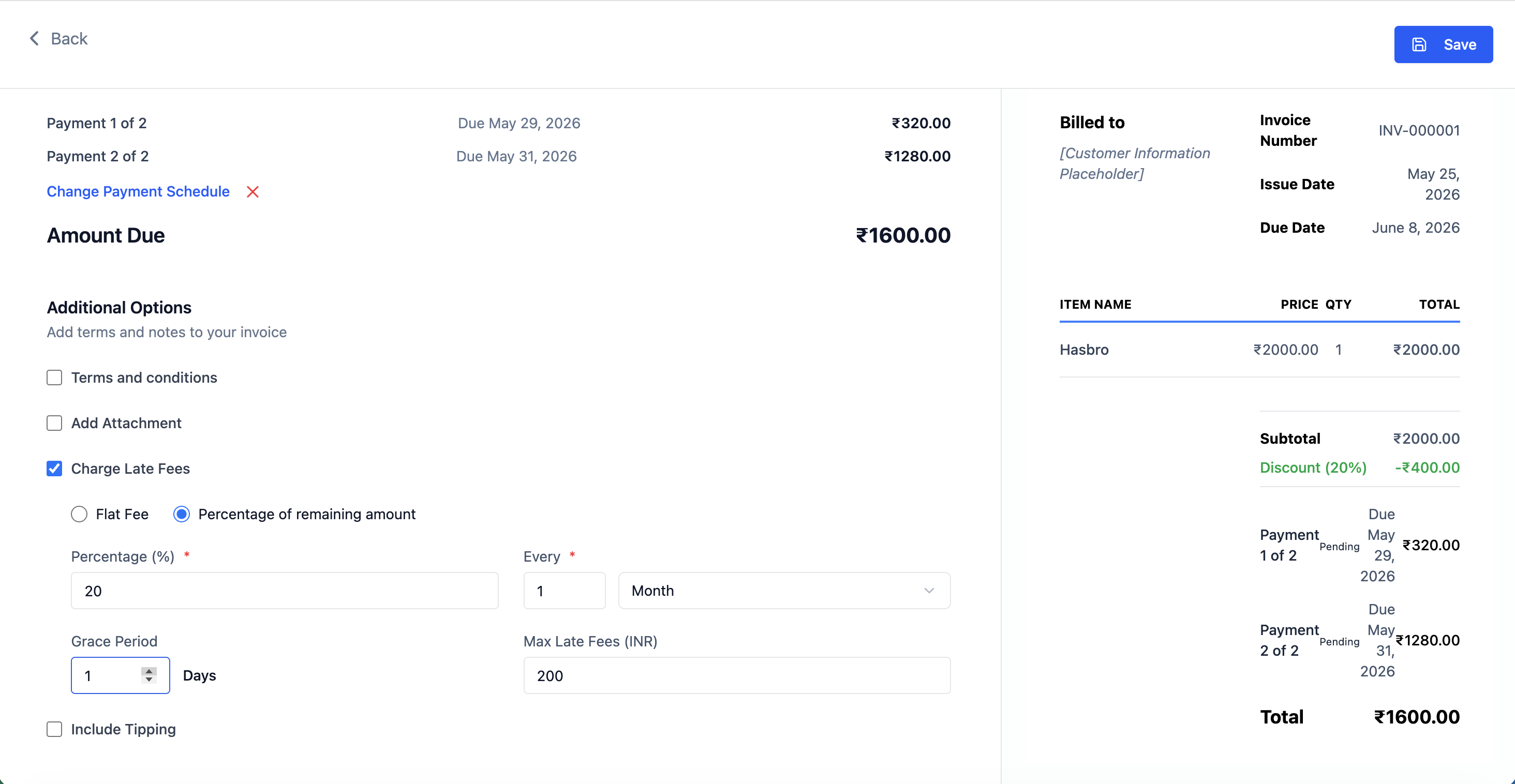The image size is (1515, 784).
Task: Click the Back label text
Action: click(69, 39)
